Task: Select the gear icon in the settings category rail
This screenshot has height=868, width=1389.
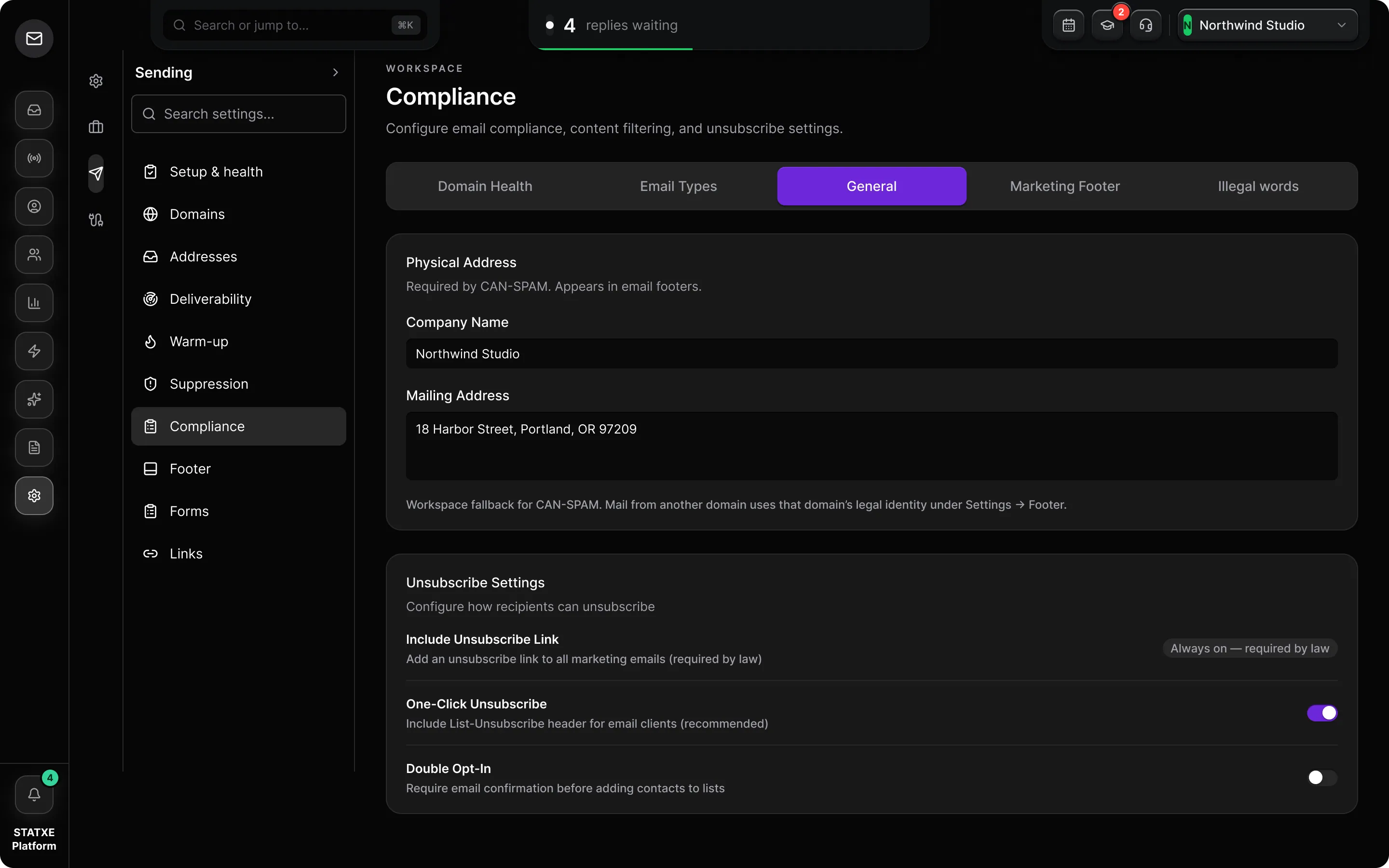Action: click(96, 81)
